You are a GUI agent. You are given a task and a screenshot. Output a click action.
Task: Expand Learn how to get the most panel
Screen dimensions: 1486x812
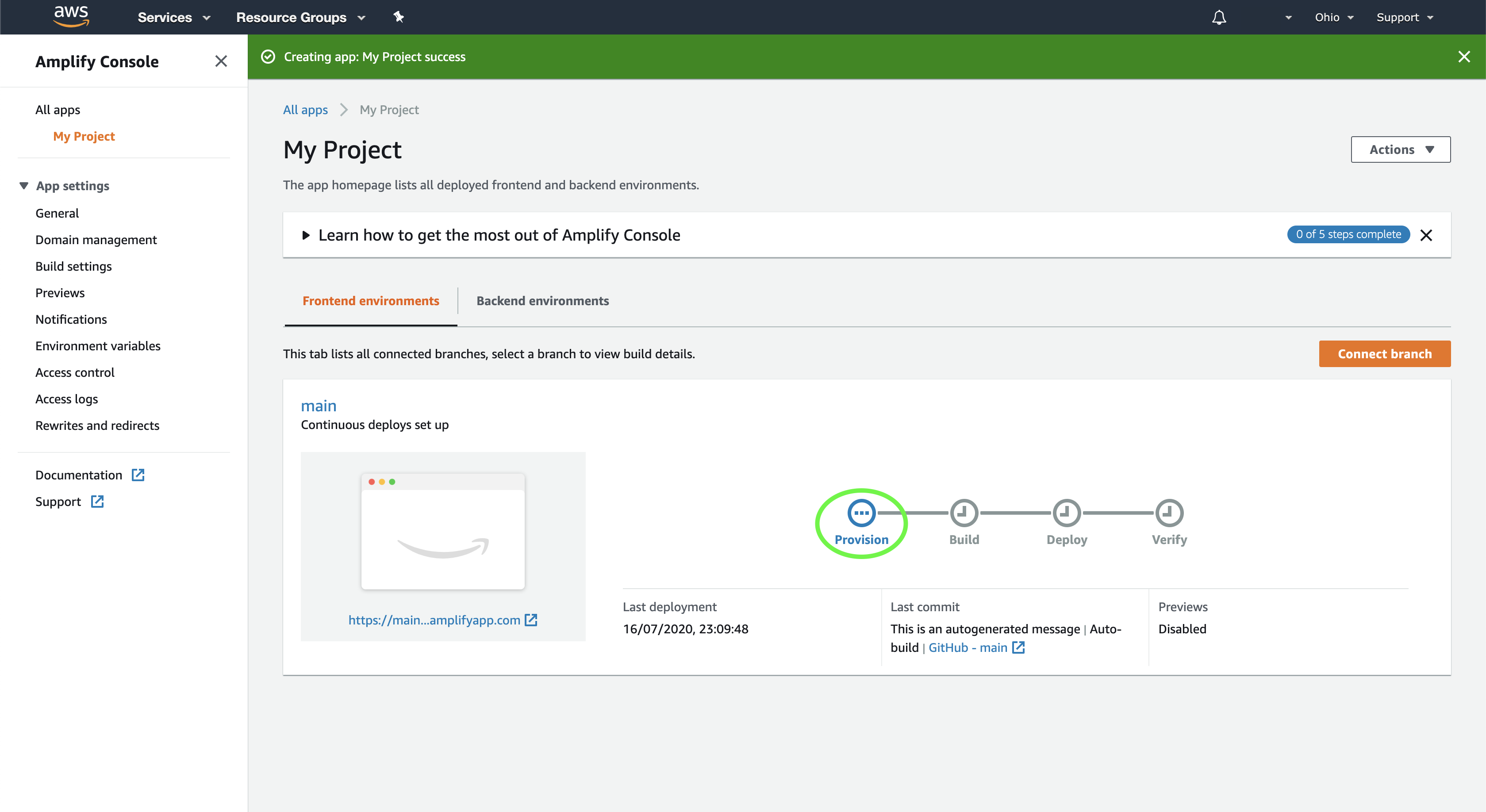pyautogui.click(x=306, y=235)
